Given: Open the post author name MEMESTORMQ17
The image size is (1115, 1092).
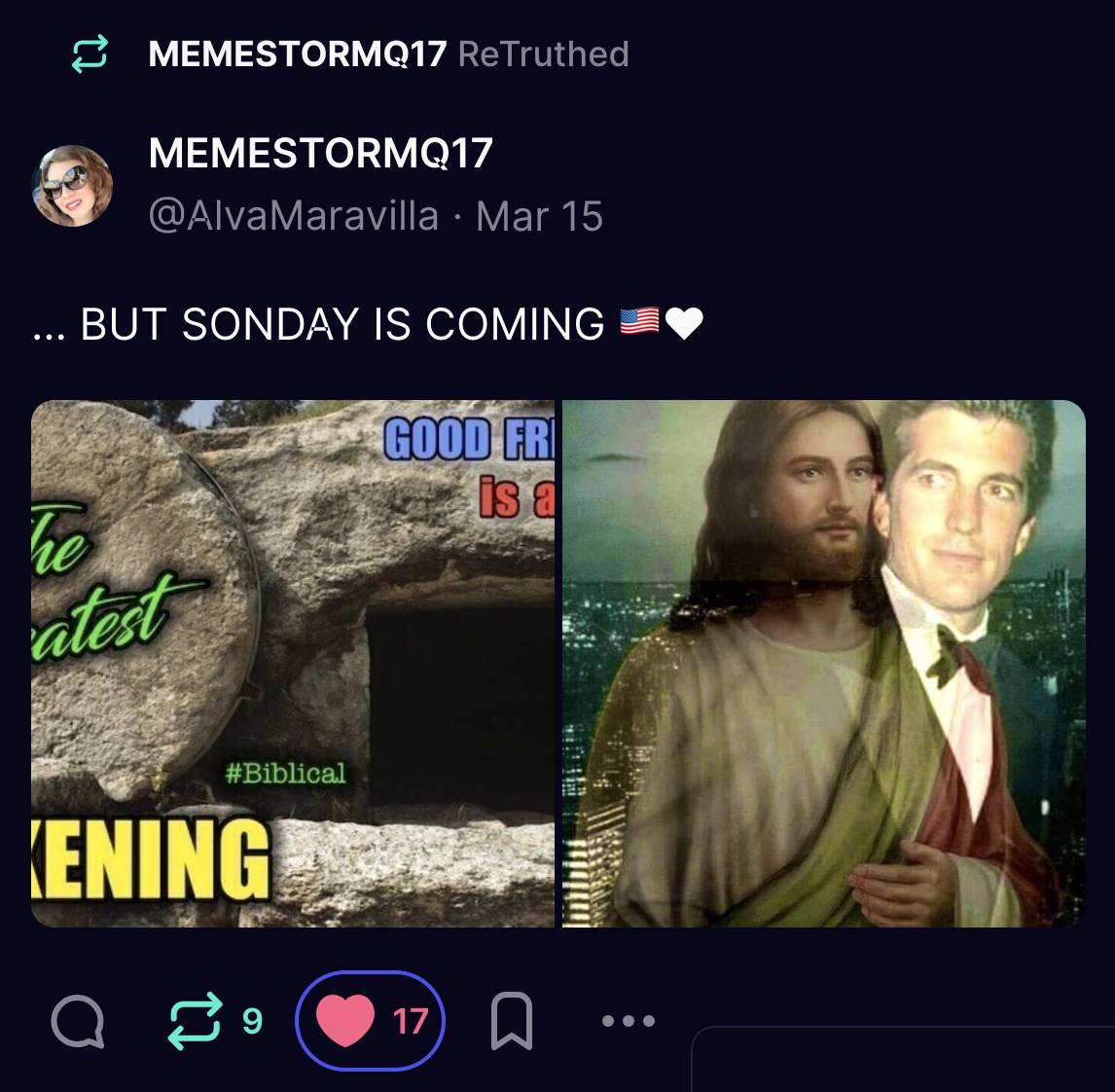Looking at the screenshot, I should (x=321, y=153).
